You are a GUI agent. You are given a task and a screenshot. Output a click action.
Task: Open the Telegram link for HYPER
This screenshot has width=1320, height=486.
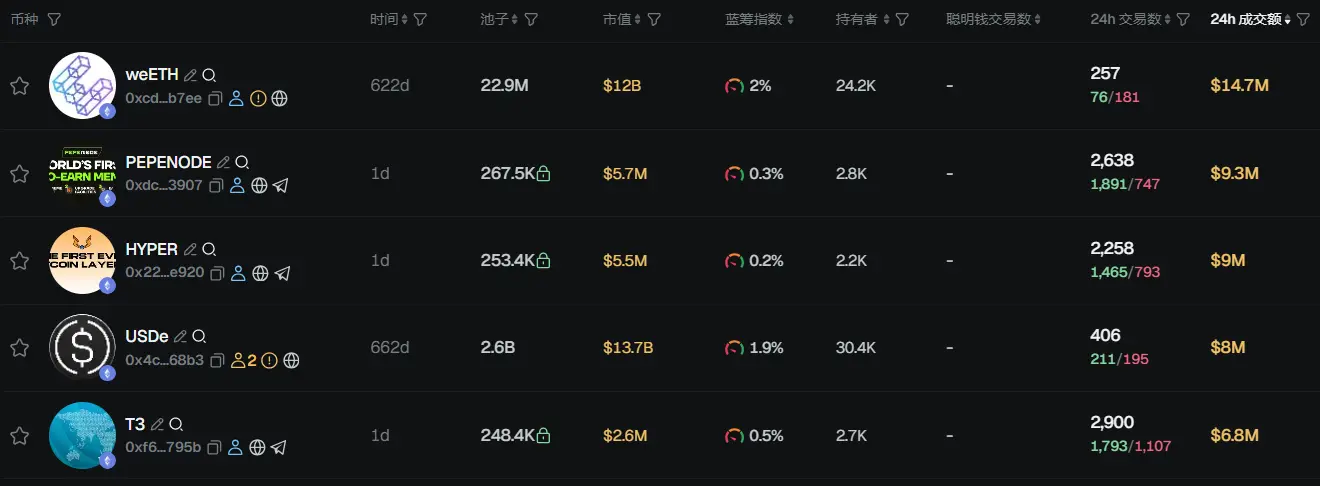[282, 273]
